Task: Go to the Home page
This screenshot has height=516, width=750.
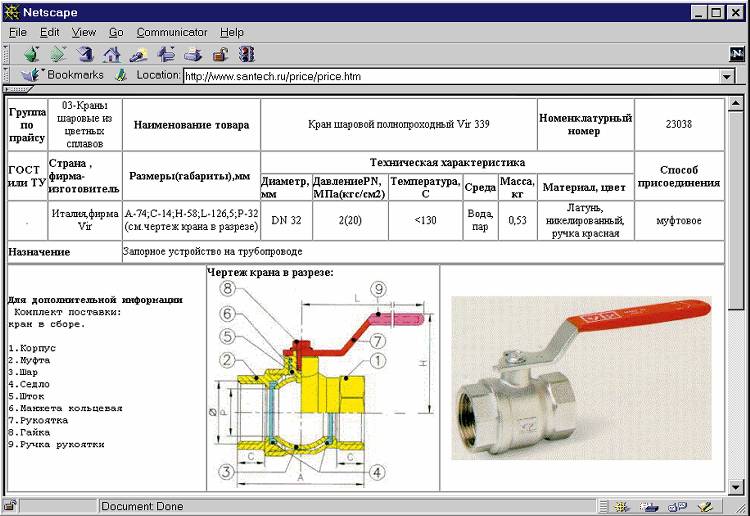Action: pos(112,54)
